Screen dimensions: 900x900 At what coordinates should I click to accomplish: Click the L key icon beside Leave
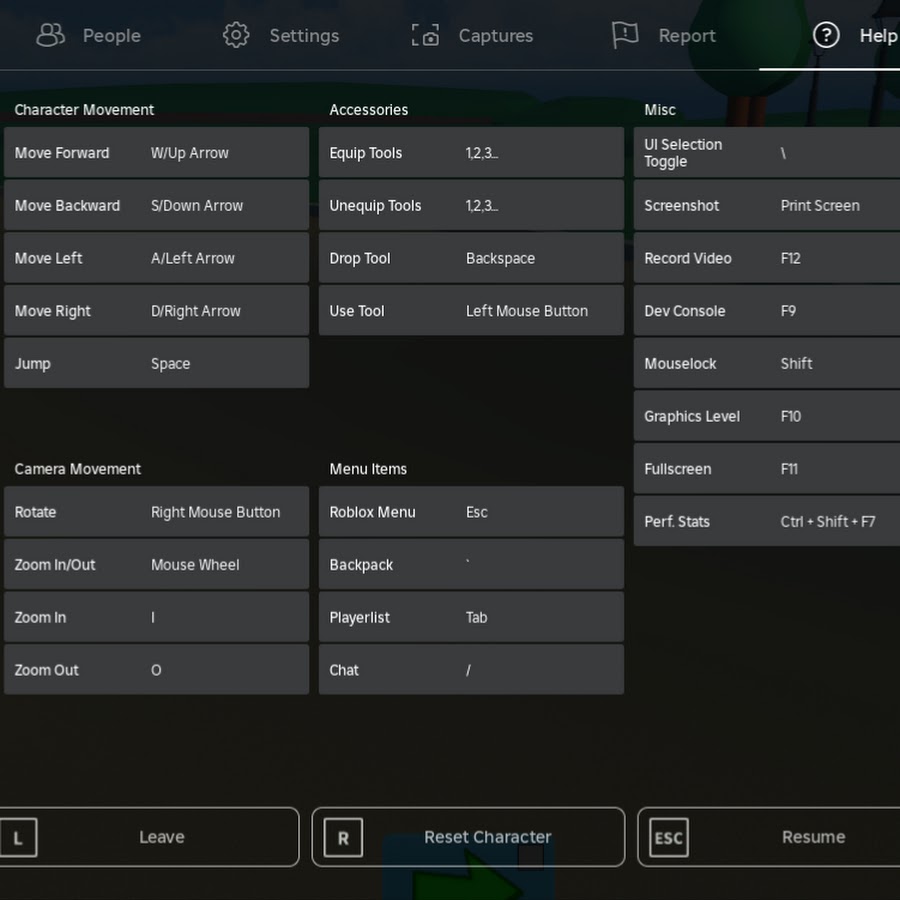pyautogui.click(x=17, y=838)
